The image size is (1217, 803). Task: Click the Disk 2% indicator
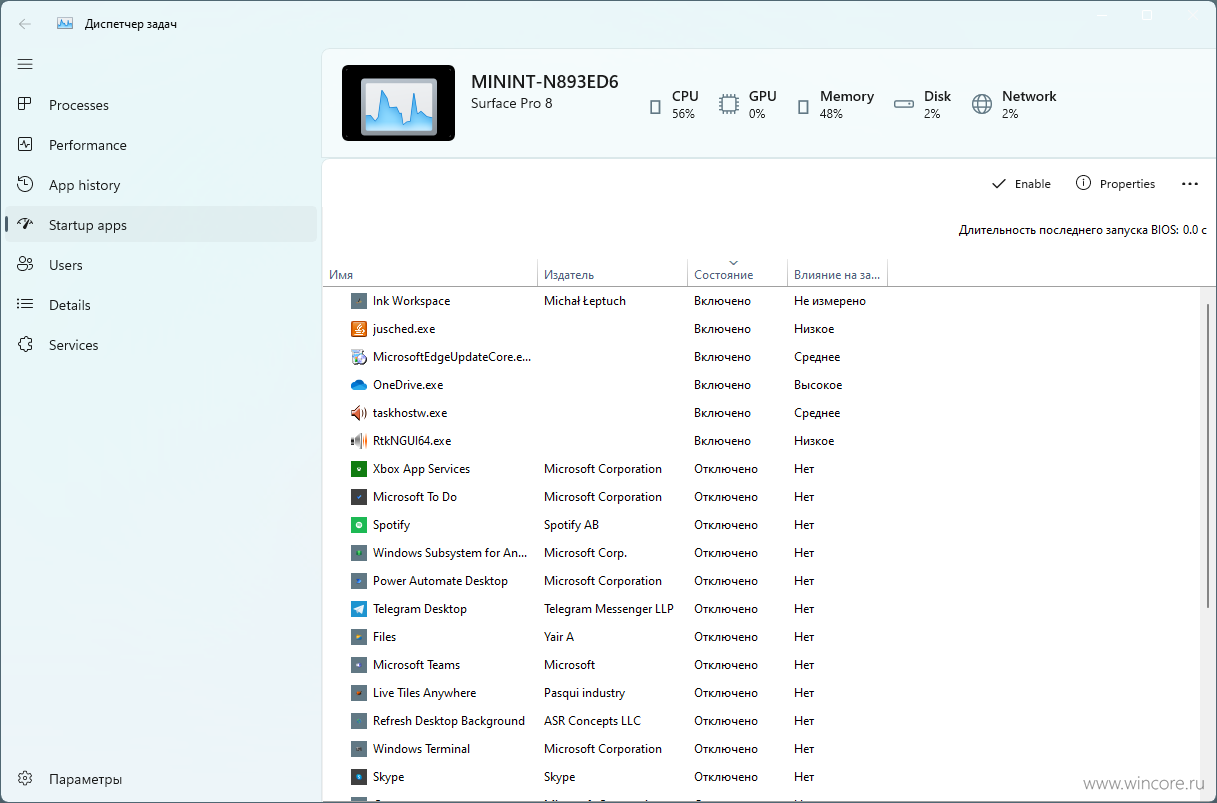(922, 105)
